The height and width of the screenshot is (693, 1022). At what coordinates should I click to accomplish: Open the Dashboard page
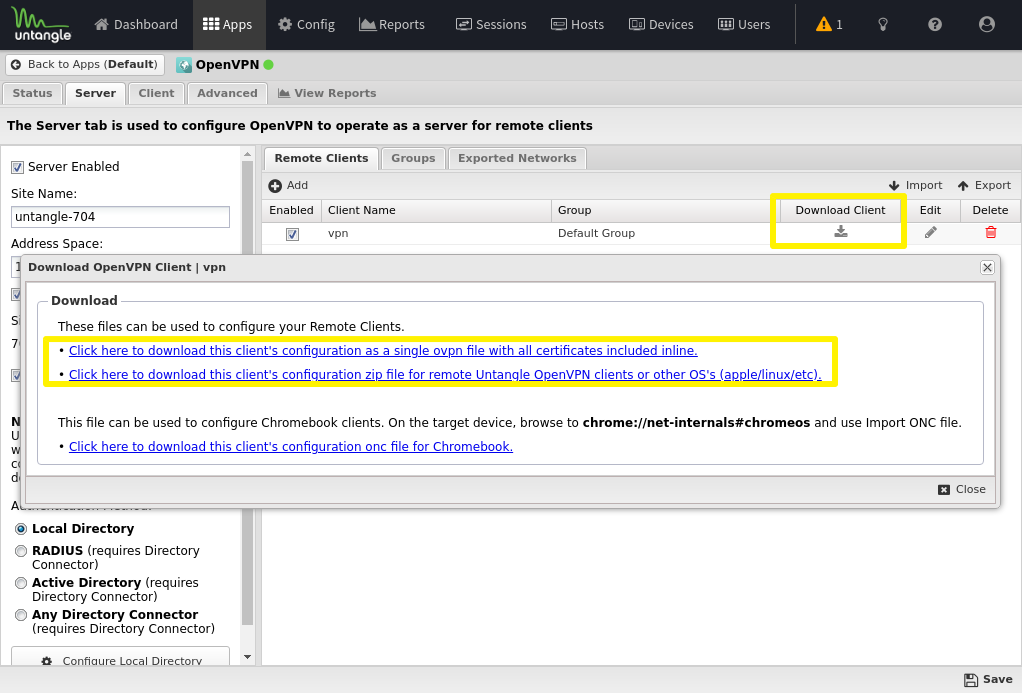pos(136,24)
